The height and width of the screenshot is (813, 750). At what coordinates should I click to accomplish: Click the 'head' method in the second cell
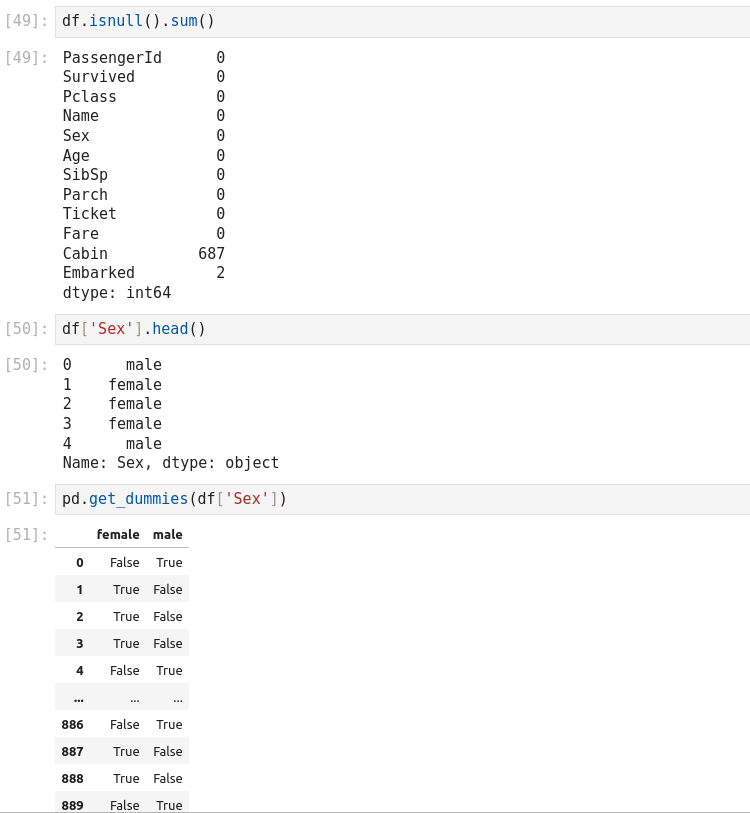tap(170, 329)
